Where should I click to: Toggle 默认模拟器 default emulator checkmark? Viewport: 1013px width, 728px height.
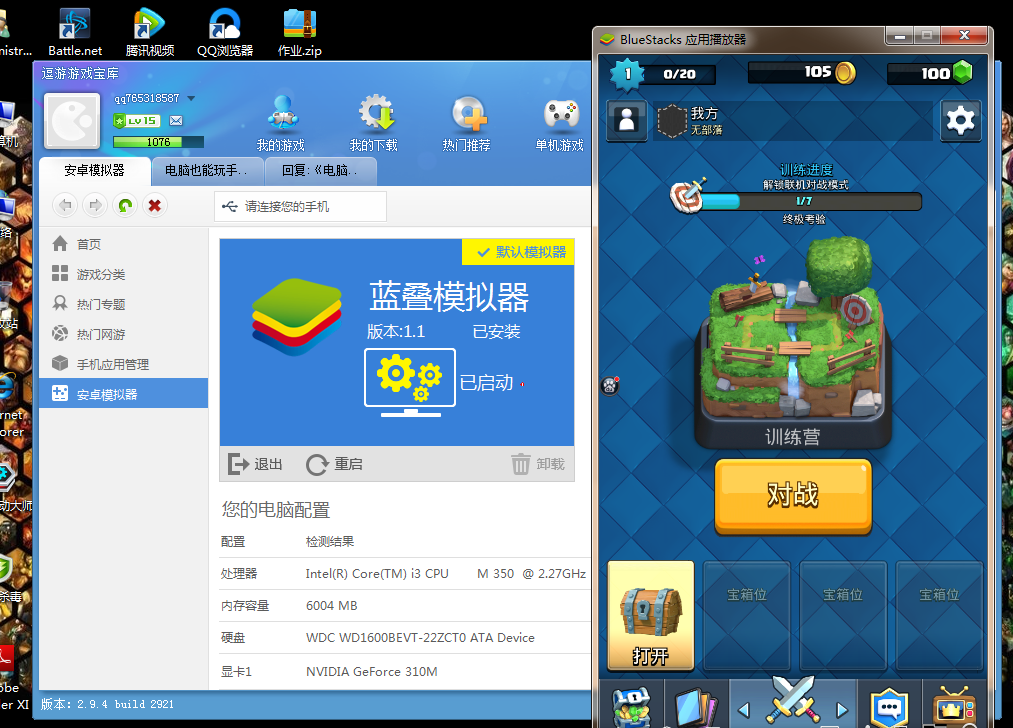tap(519, 252)
